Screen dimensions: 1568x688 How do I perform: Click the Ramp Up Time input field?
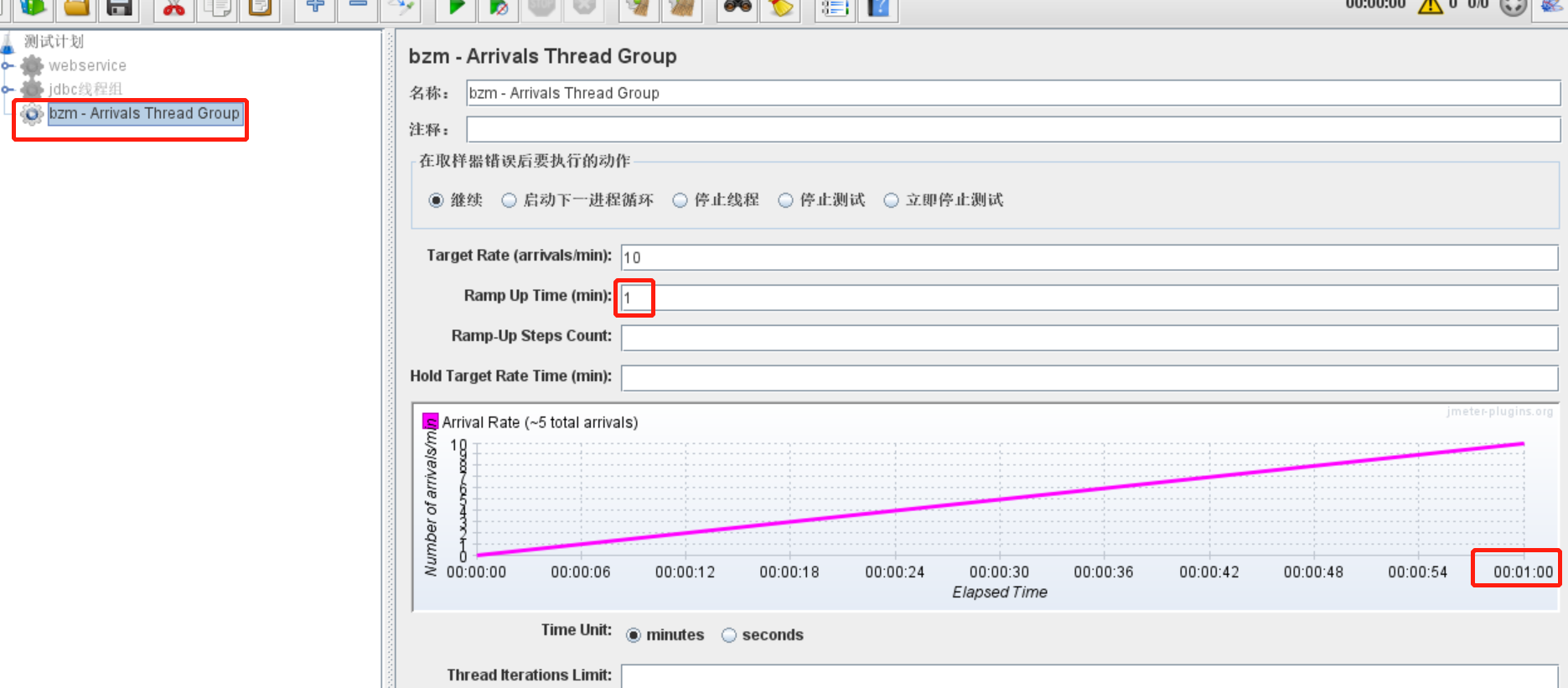pos(1089,297)
